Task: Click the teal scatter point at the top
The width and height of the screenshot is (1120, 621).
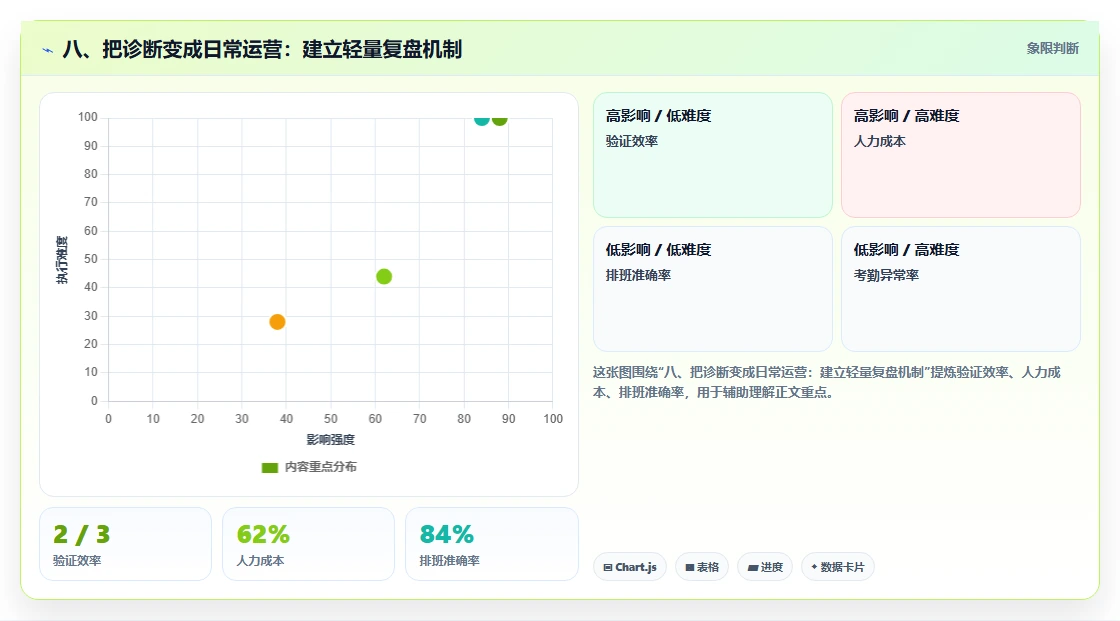Action: tap(481, 119)
